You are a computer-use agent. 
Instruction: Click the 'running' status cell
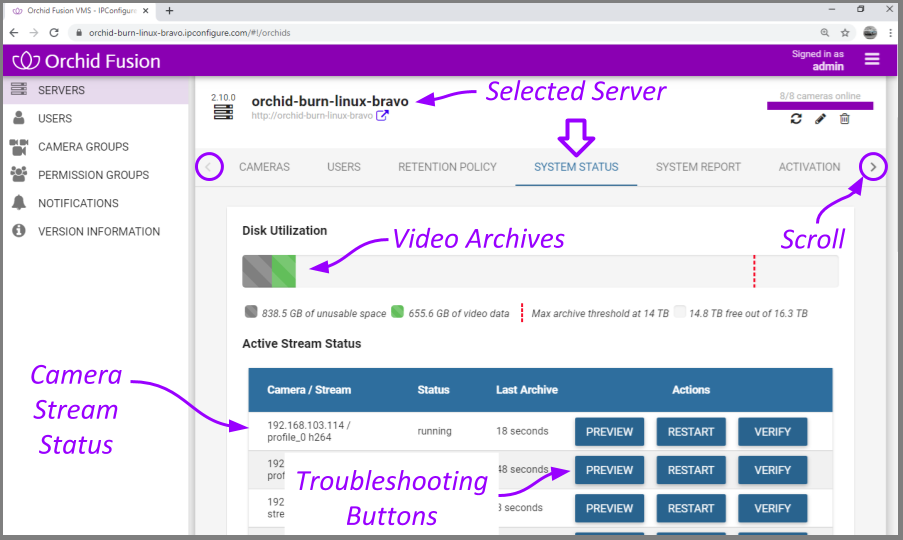pyautogui.click(x=434, y=431)
